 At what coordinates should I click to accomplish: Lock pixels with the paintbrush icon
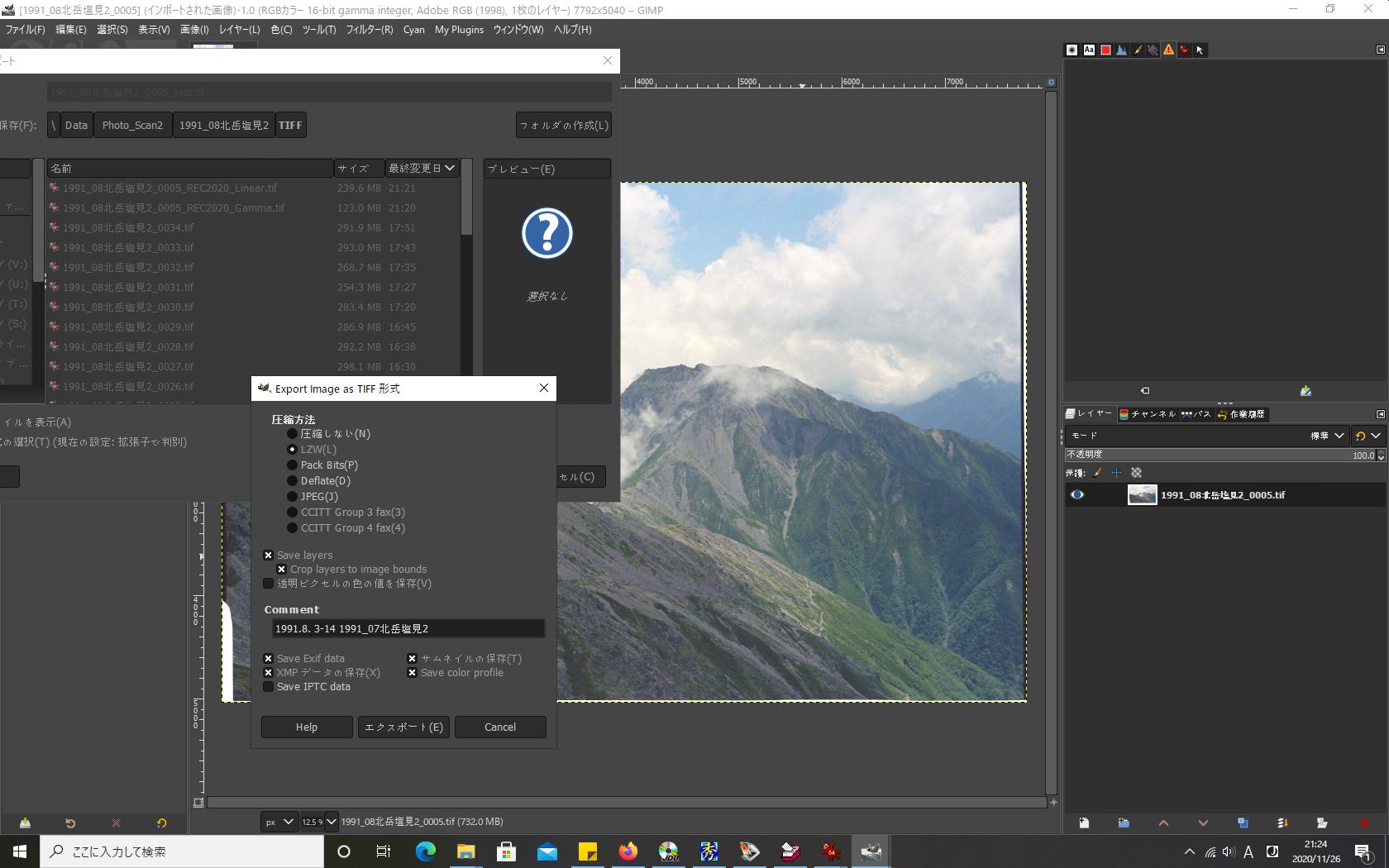click(x=1097, y=473)
